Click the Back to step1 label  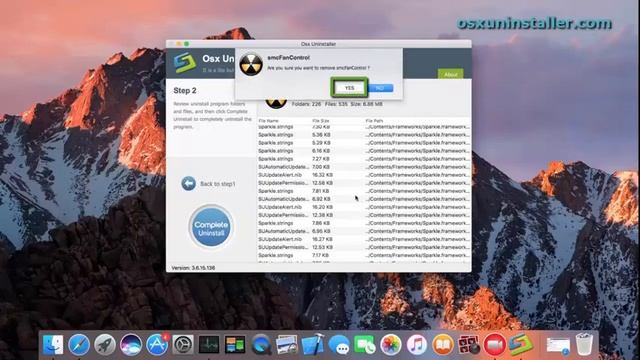click(x=218, y=184)
